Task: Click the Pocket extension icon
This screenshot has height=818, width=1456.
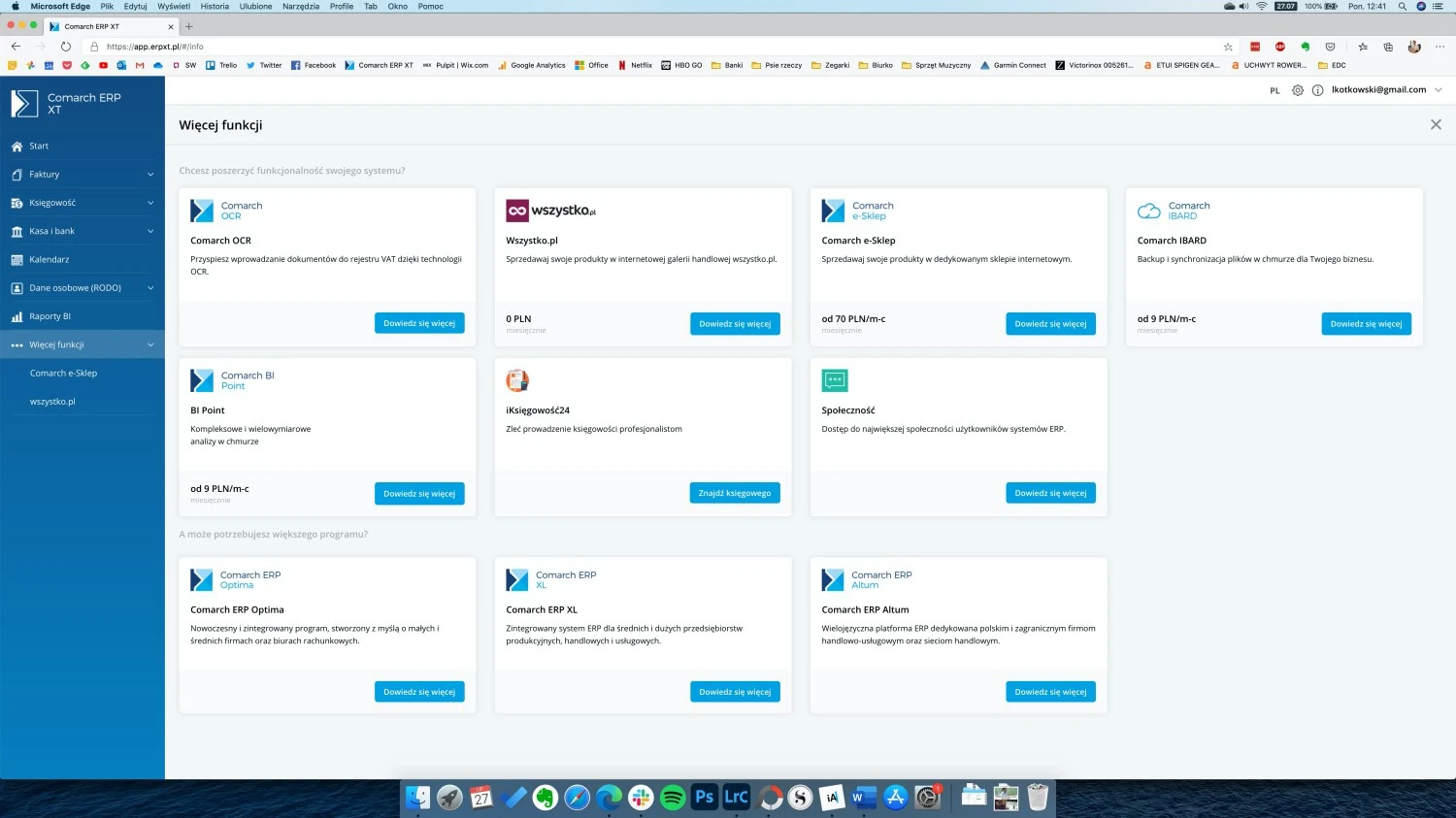Action: pos(1331,47)
